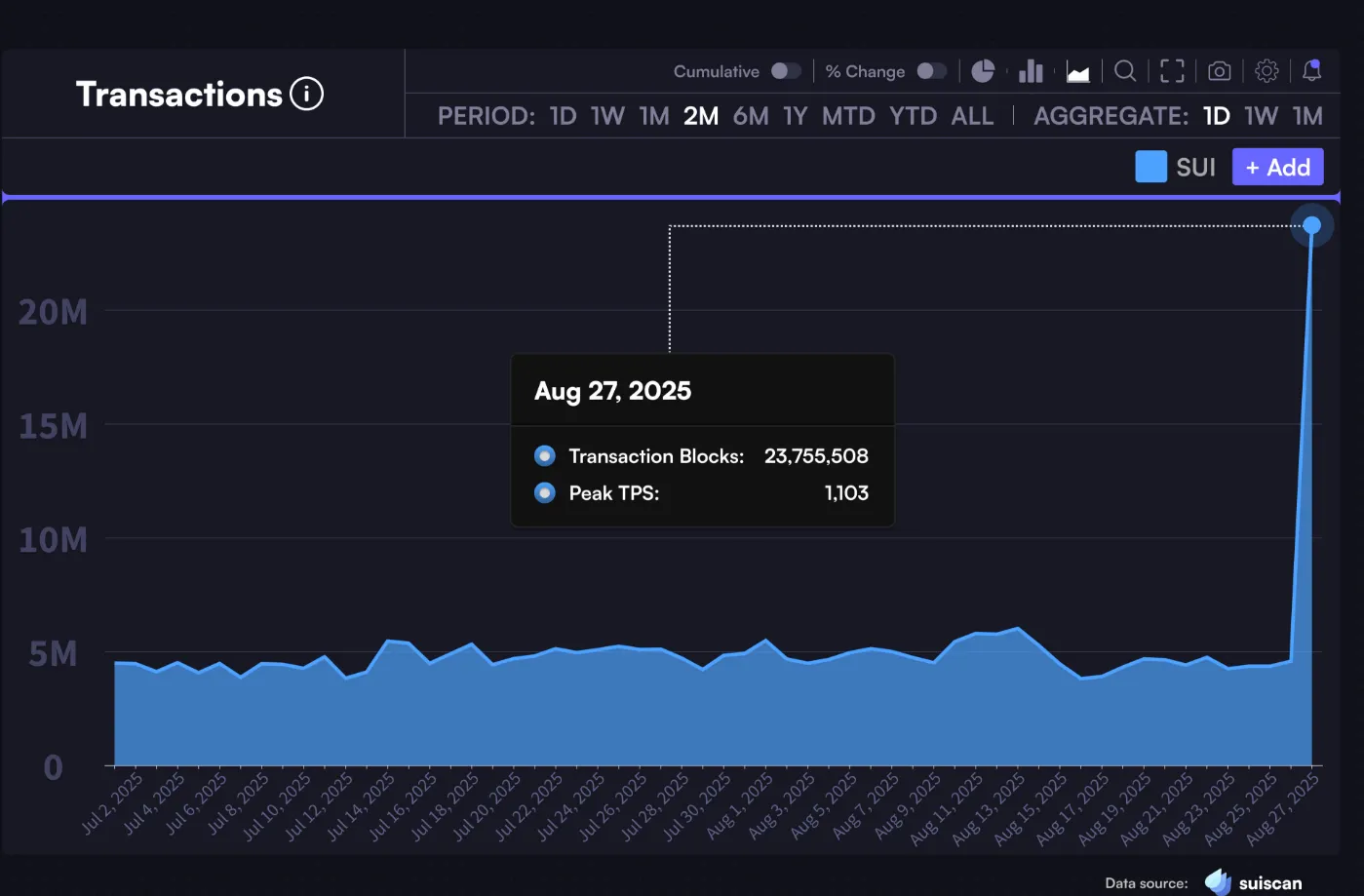Set period to 1Y
The image size is (1364, 896).
(796, 116)
